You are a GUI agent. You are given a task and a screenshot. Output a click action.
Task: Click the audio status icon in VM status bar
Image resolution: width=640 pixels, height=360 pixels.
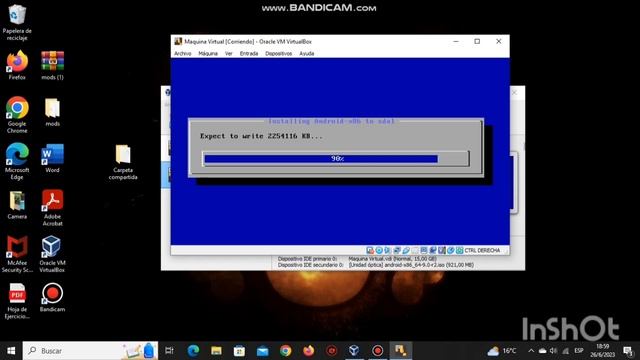point(387,250)
